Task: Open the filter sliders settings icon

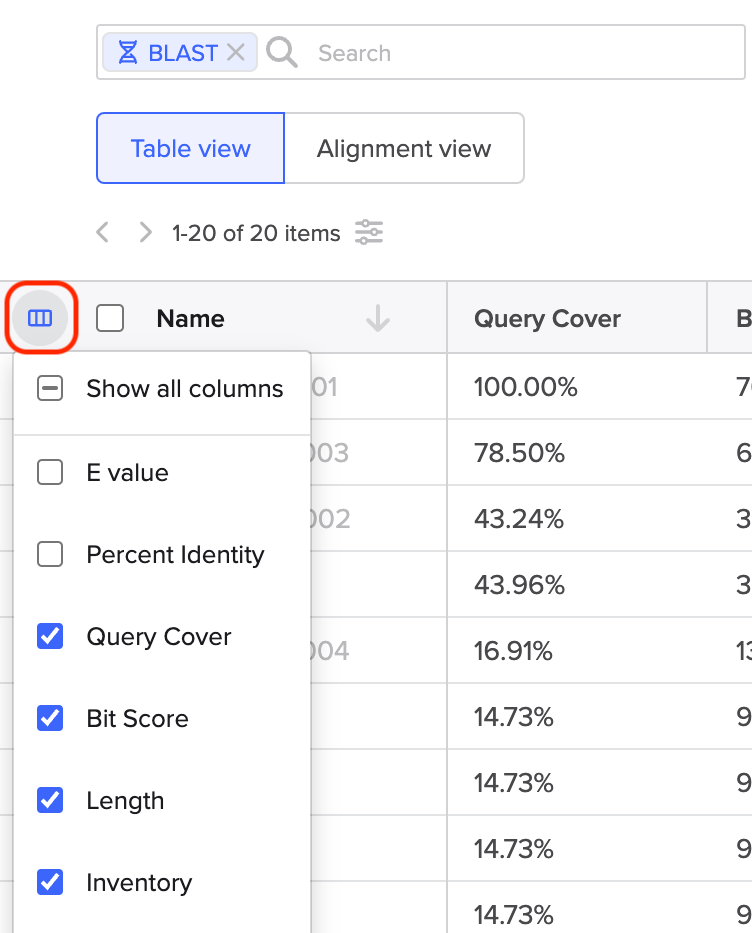Action: tap(370, 233)
